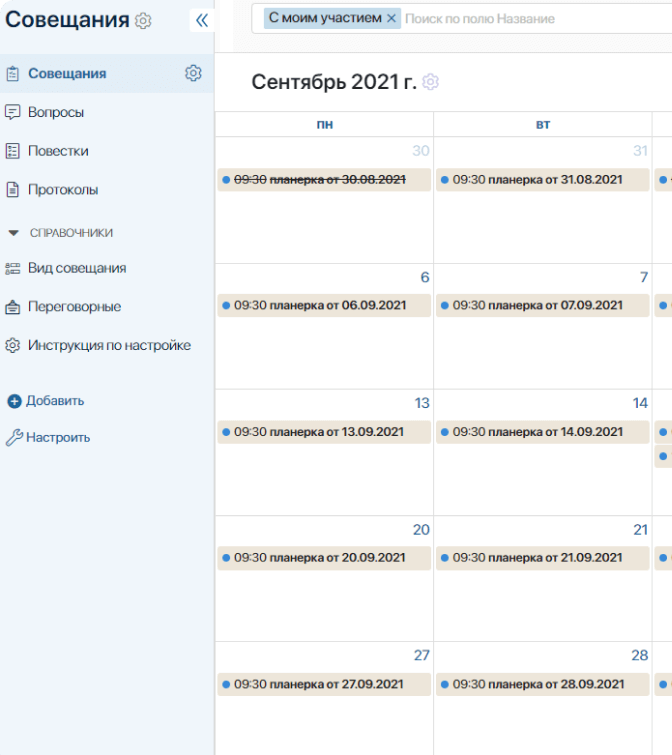Collapse the sidebar with the double chevron
672x755 pixels.
coord(201,20)
